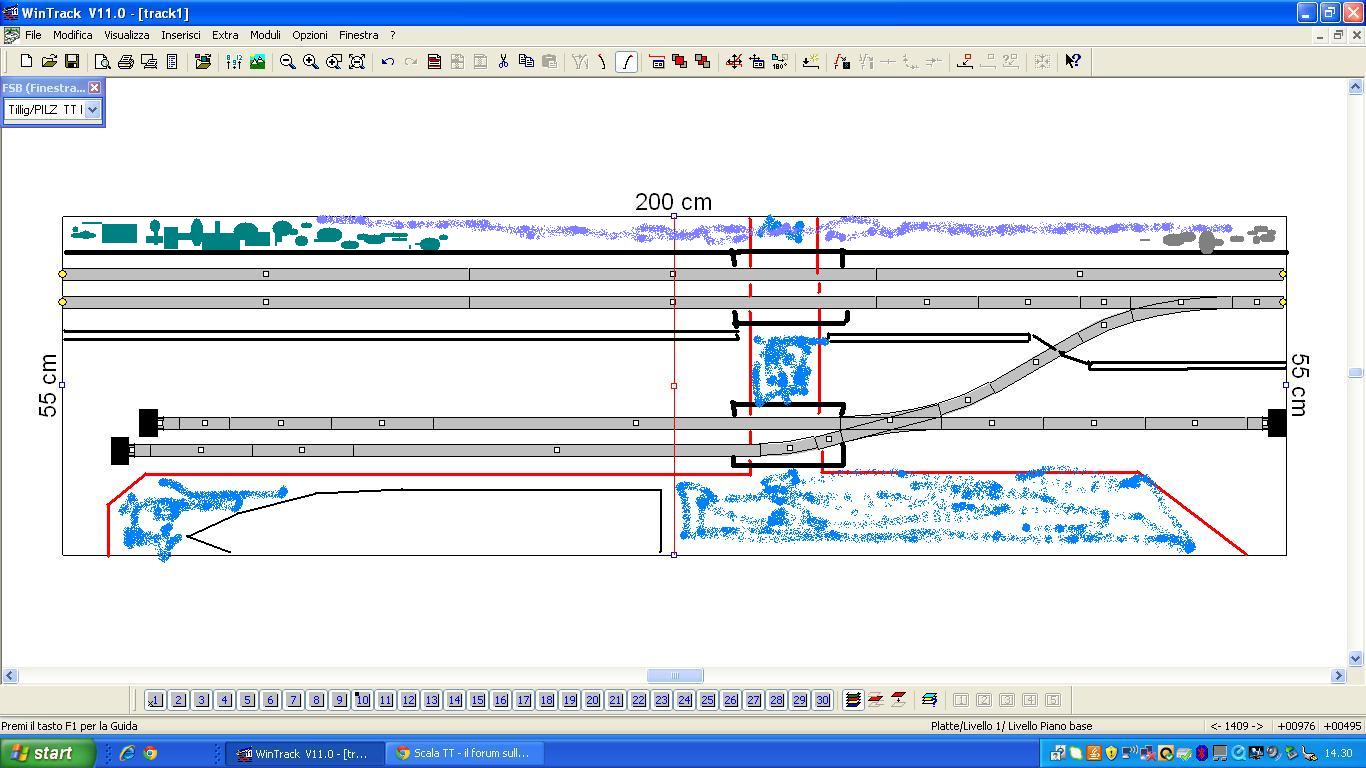Image resolution: width=1366 pixels, height=768 pixels.
Task: Click the Windows start button
Action: pos(48,753)
